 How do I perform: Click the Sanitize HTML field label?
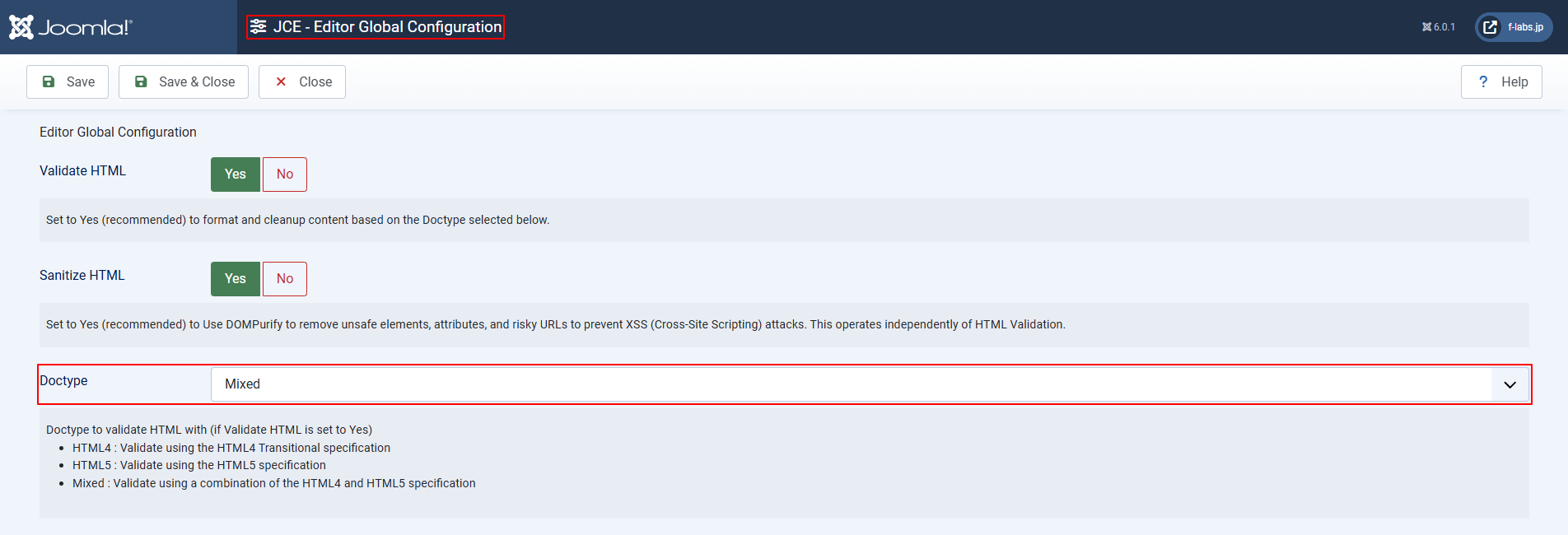[82, 275]
